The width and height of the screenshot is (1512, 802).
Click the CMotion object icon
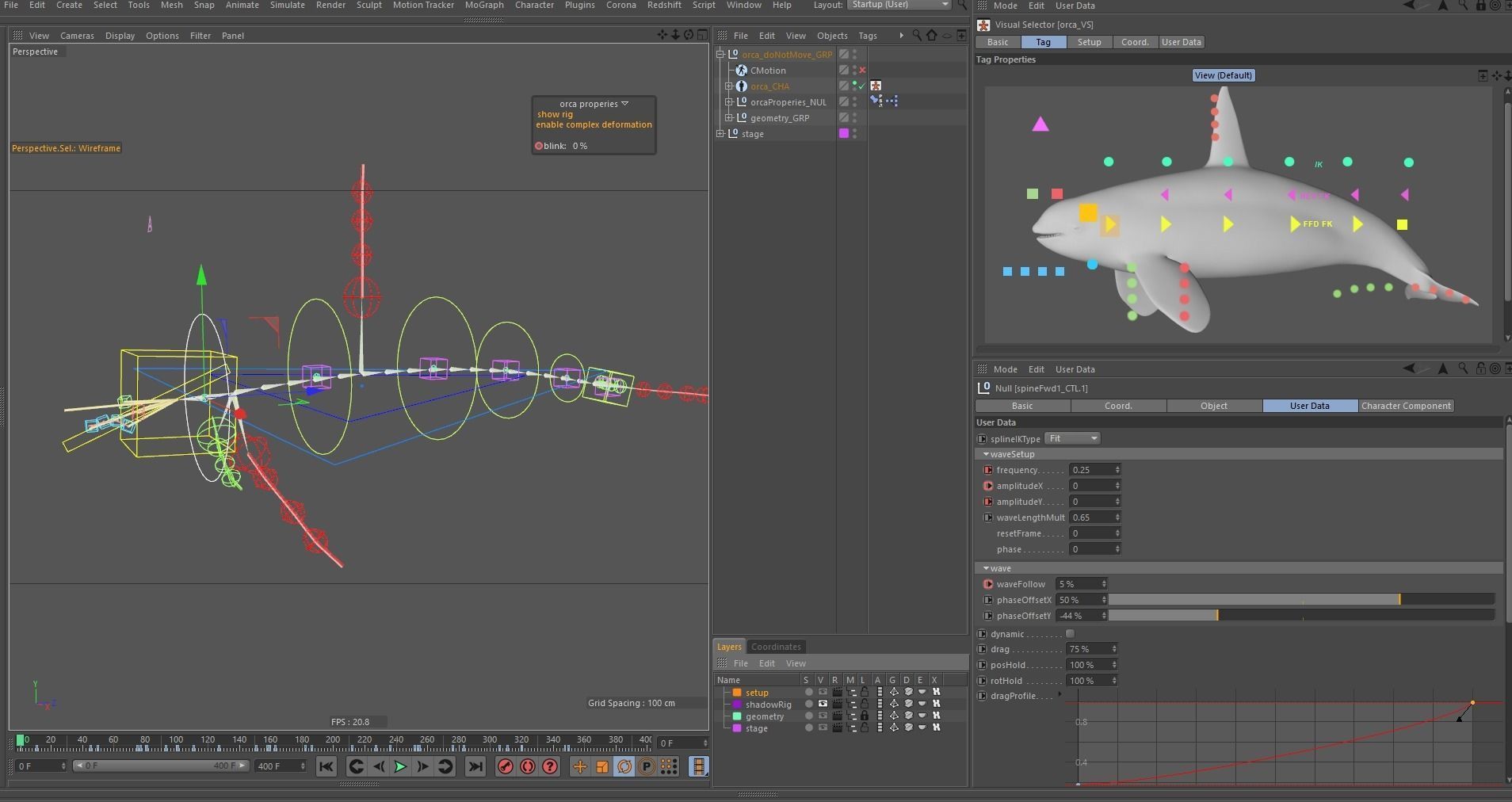point(741,71)
